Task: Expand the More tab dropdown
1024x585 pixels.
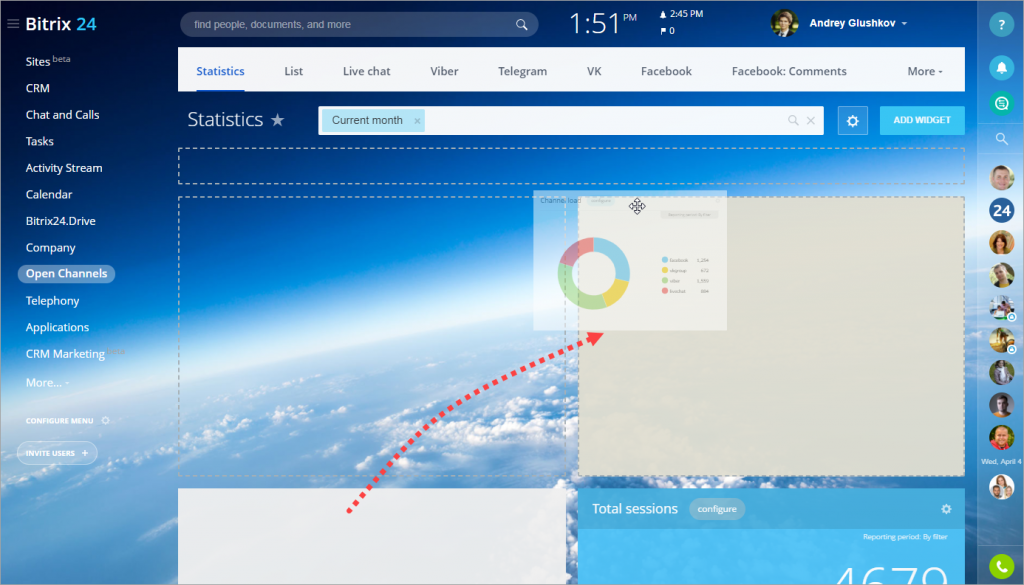Action: pos(925,72)
